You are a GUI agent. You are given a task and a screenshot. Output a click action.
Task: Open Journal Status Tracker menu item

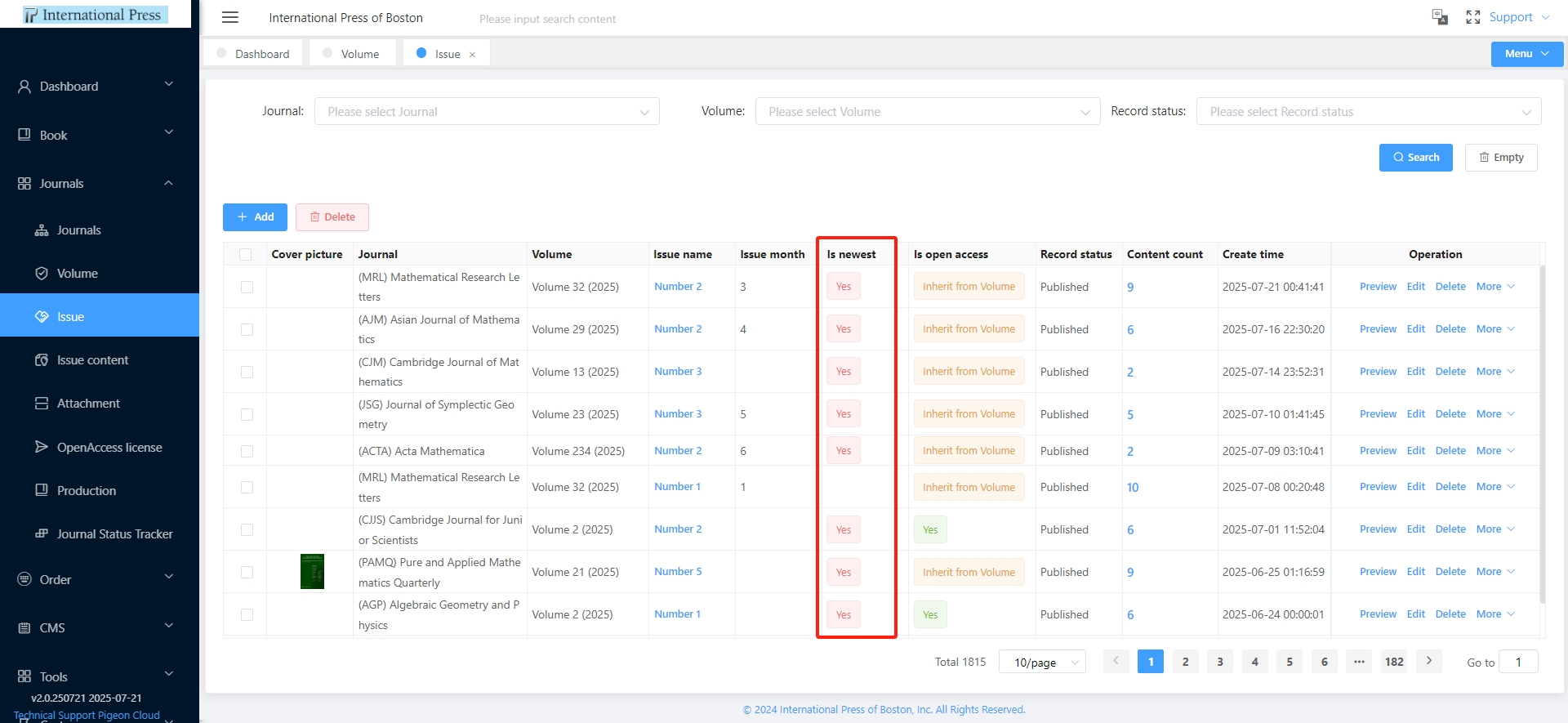100,534
